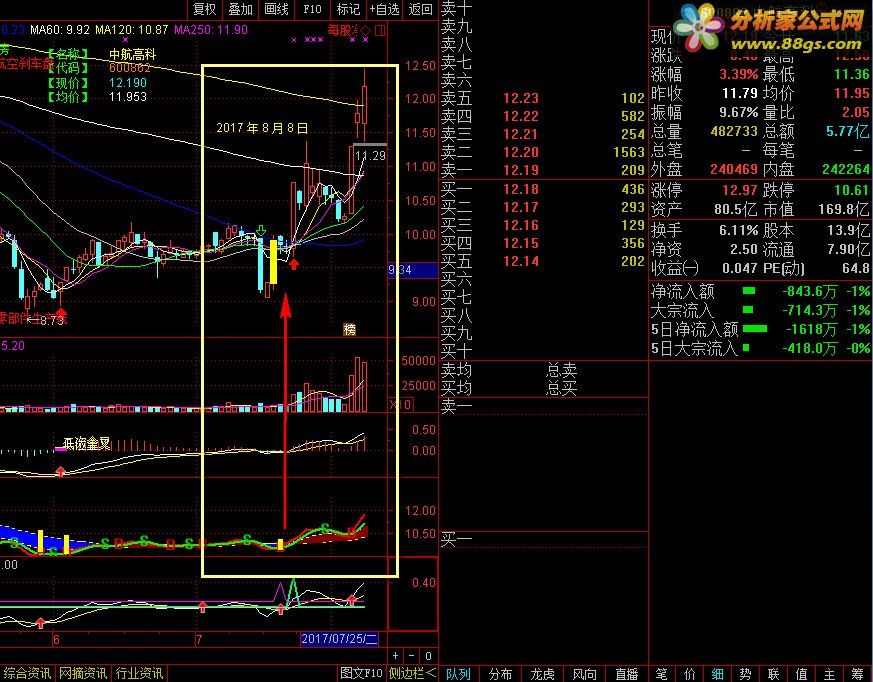The height and width of the screenshot is (682, 873).
Task: Click the 5日大宗流入 value -418.0万
Action: [810, 349]
